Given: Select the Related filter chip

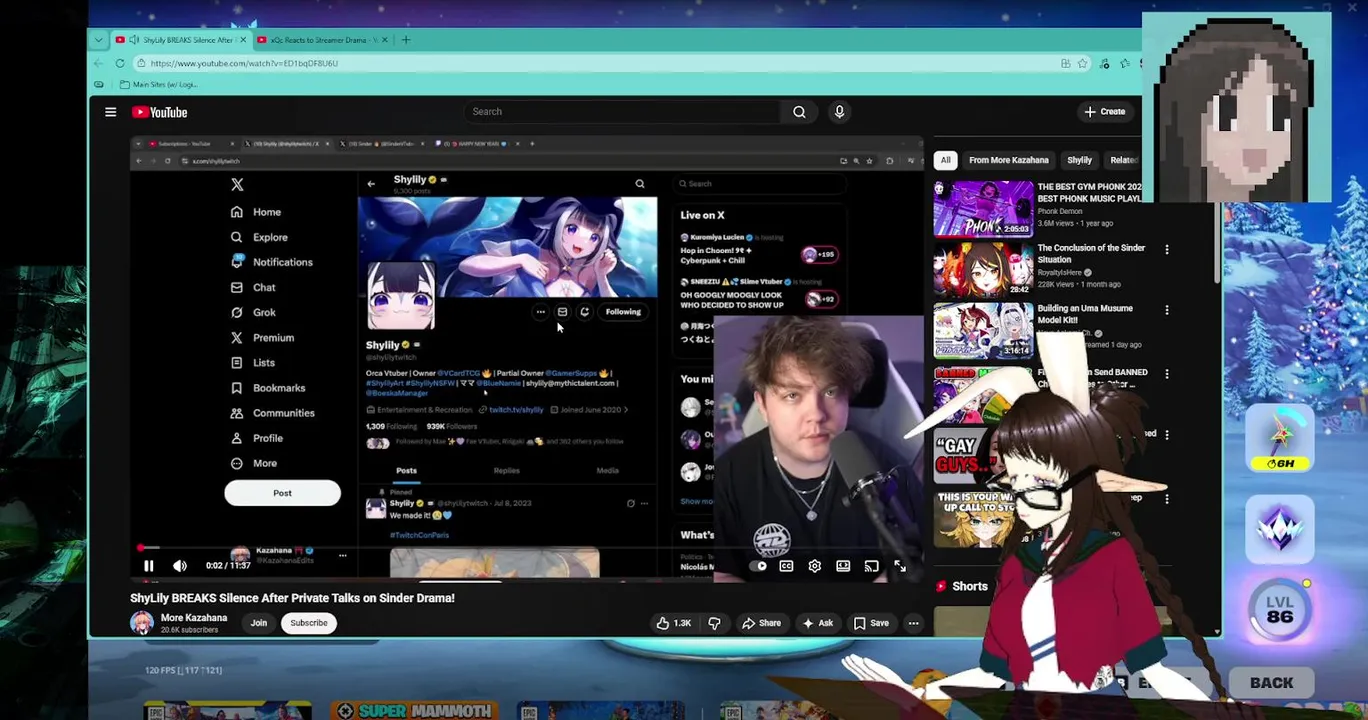Looking at the screenshot, I should coord(1123,160).
